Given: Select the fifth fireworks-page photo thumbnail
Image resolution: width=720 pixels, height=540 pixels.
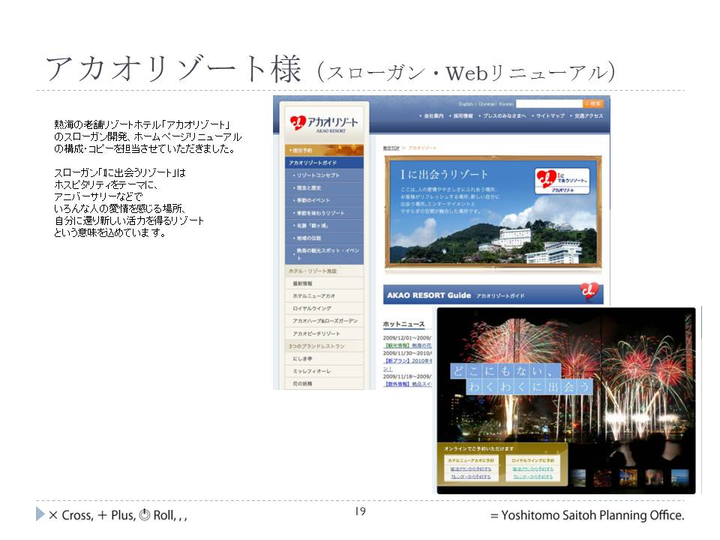Looking at the screenshot, I should click(680, 478).
